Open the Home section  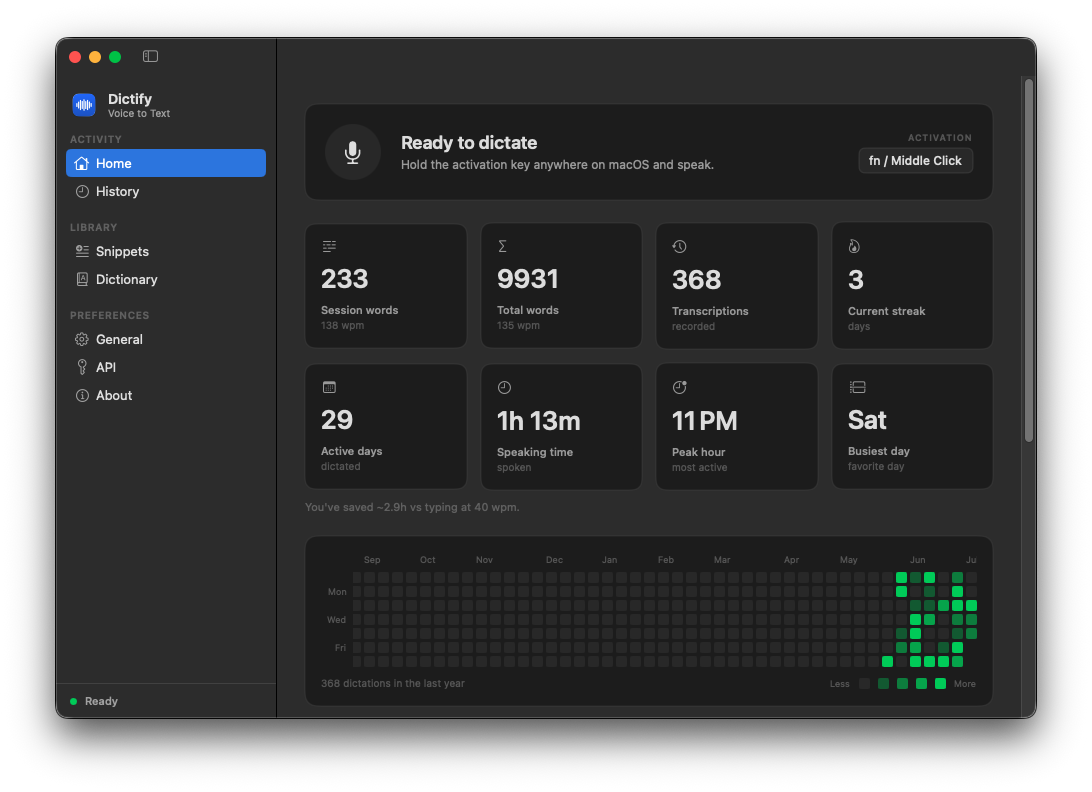(x=166, y=163)
